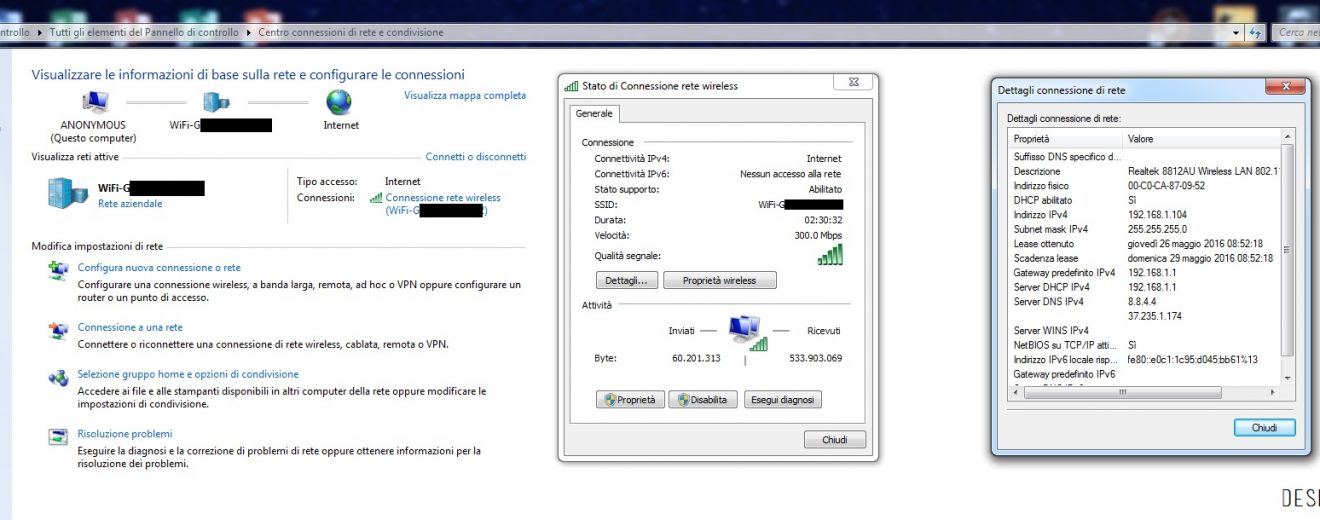Click Chiudi in the wireless status dialog
Image resolution: width=1320 pixels, height=520 pixels.
835,440
